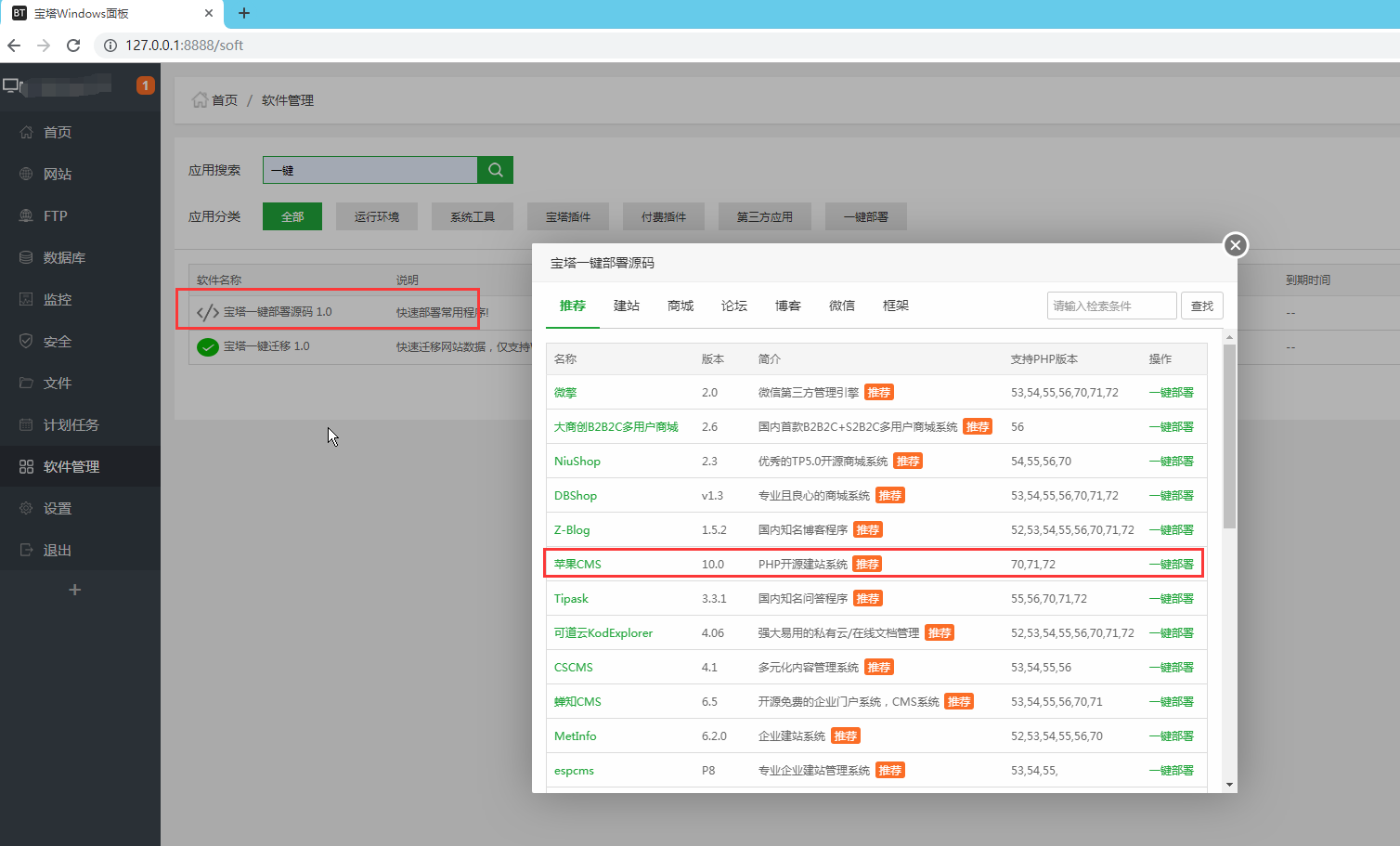
Task: Click the dialog scrollbar down arrow
Action: coord(1230,785)
